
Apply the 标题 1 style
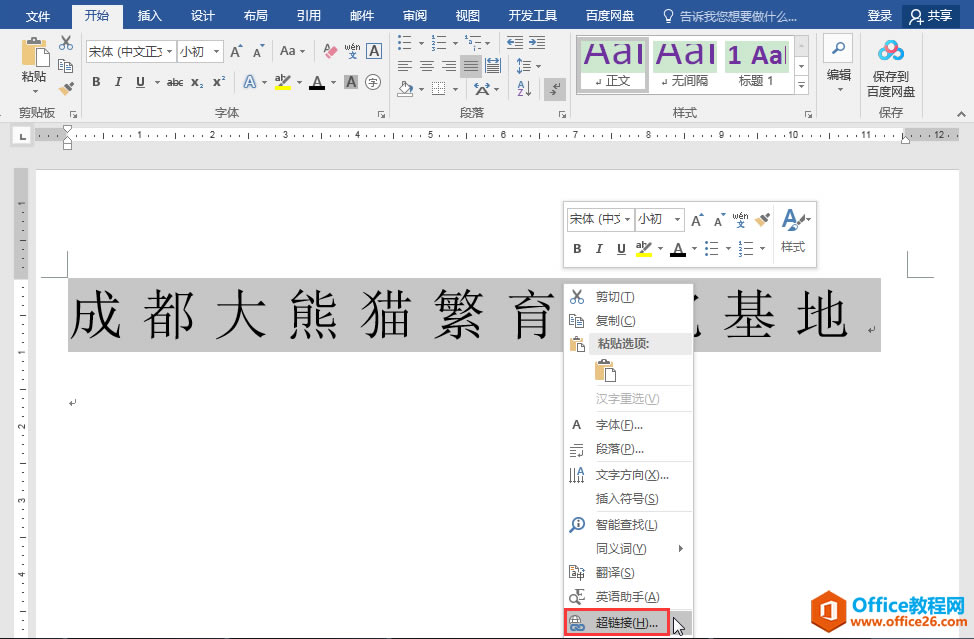click(757, 65)
